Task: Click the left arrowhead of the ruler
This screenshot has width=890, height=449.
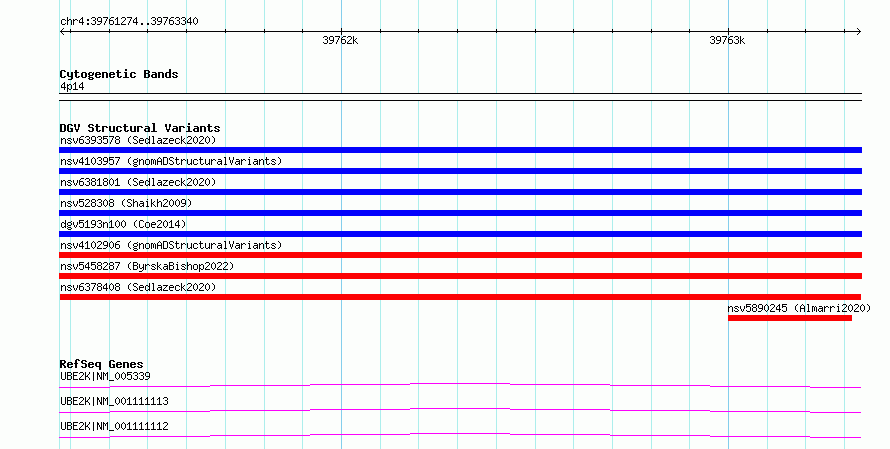Action: [x=64, y=32]
